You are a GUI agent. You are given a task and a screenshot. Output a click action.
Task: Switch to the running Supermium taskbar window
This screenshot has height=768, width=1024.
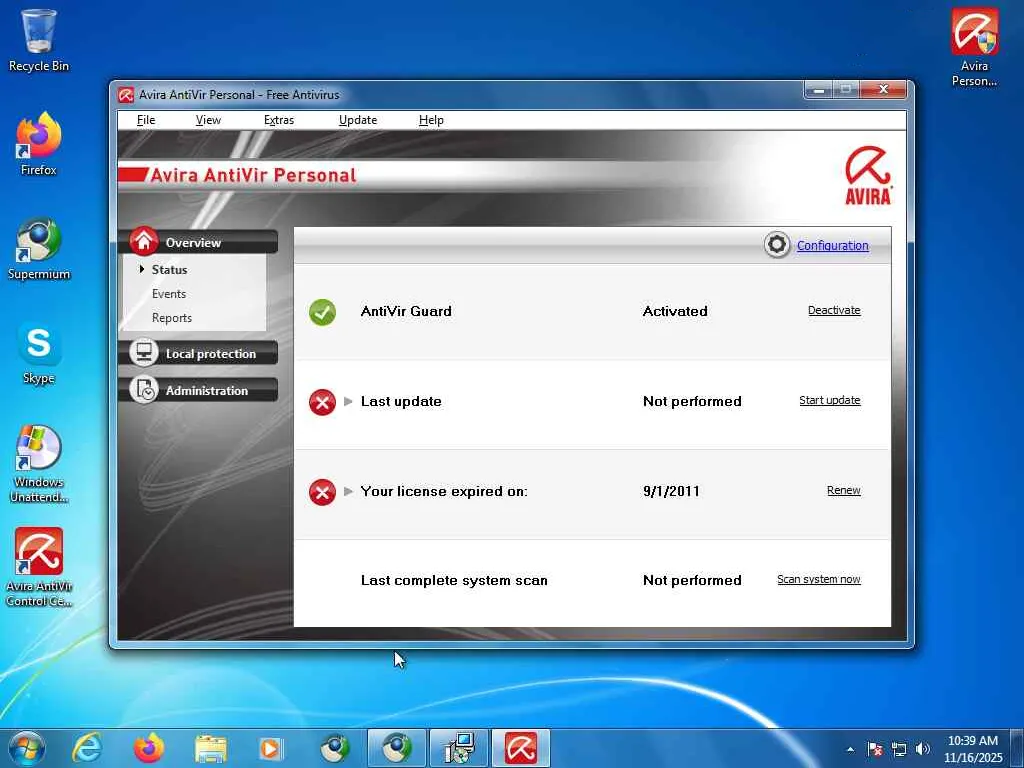(x=396, y=748)
